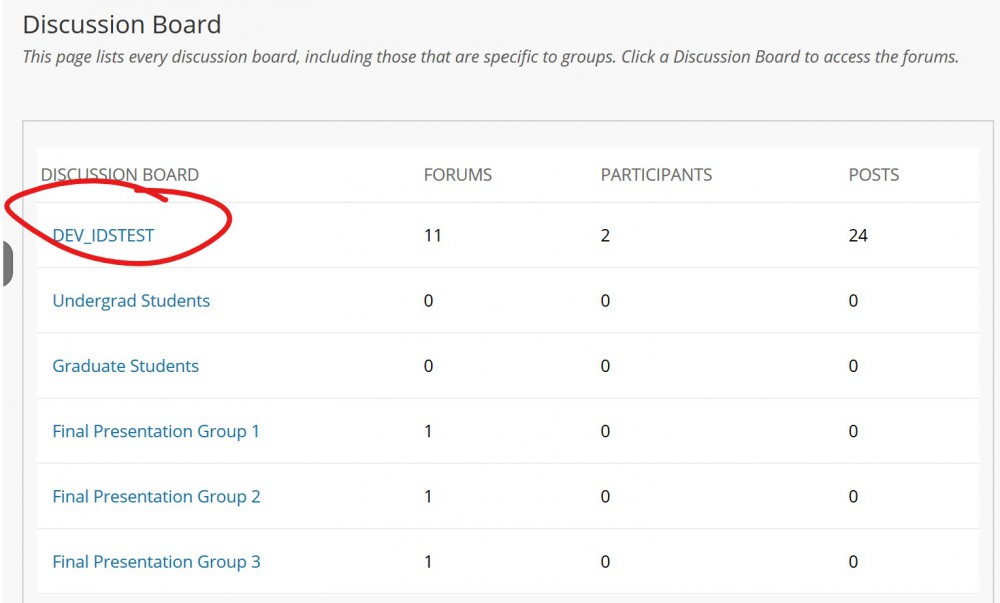This screenshot has width=1000, height=603.
Task: Open the Graduate Students discussion board
Action: pyautogui.click(x=125, y=365)
